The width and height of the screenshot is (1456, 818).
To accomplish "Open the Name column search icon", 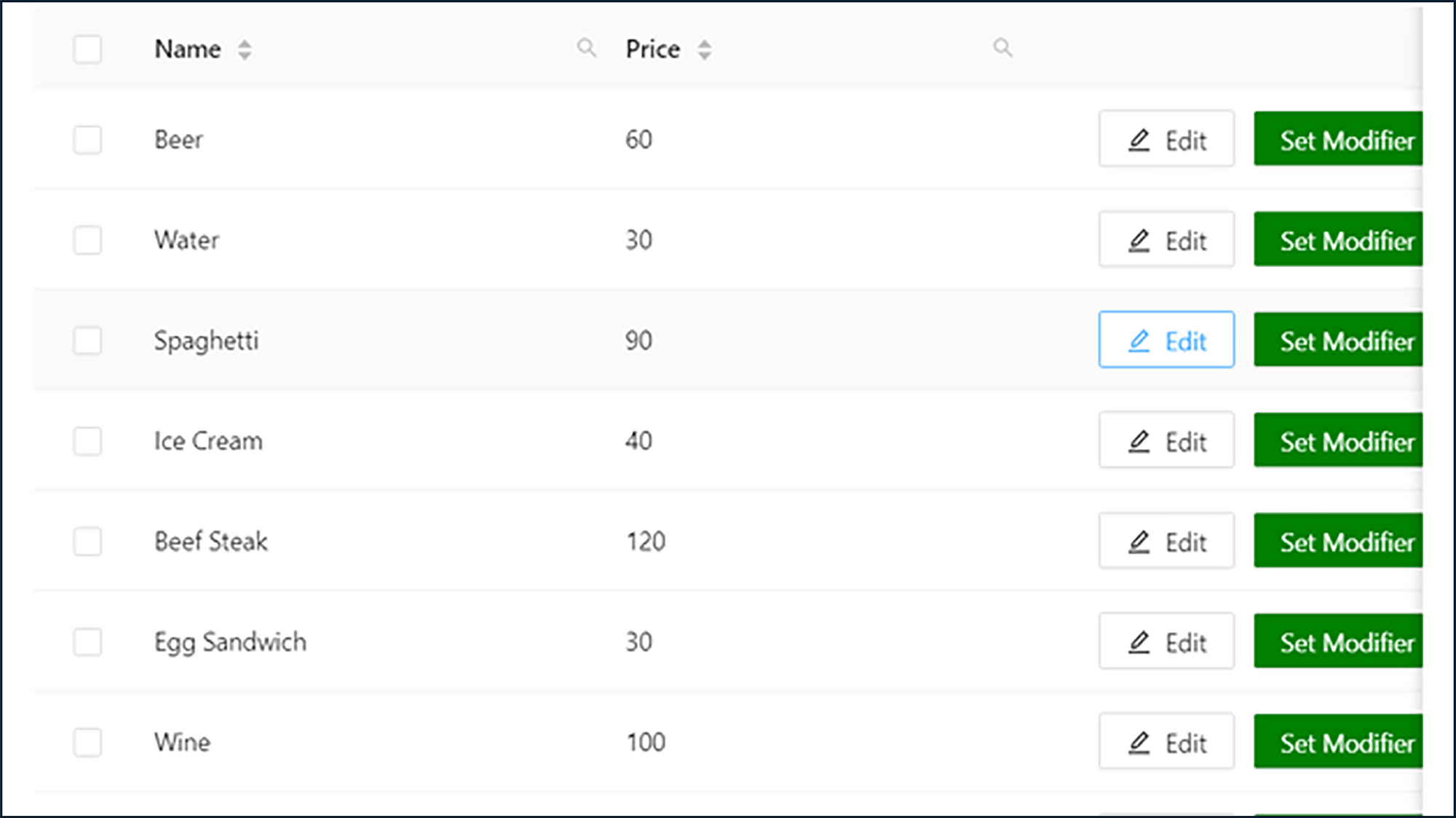I will pyautogui.click(x=587, y=48).
